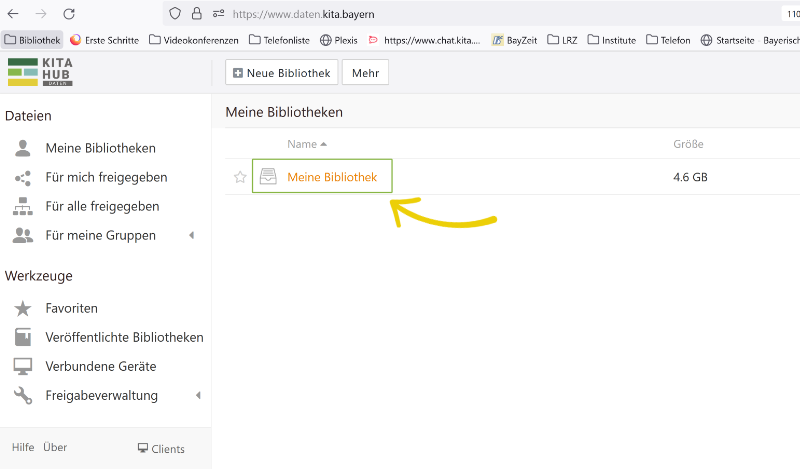Open the Hilfe link
The image size is (800, 469).
(x=23, y=448)
